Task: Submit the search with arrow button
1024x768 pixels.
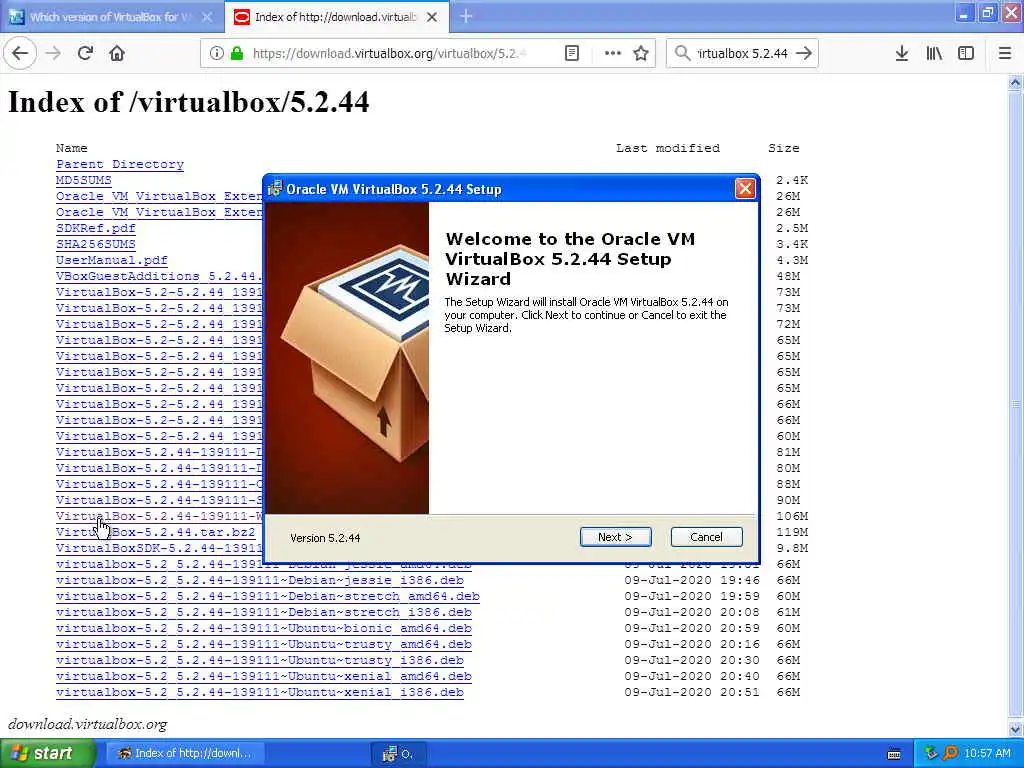Action: (805, 54)
